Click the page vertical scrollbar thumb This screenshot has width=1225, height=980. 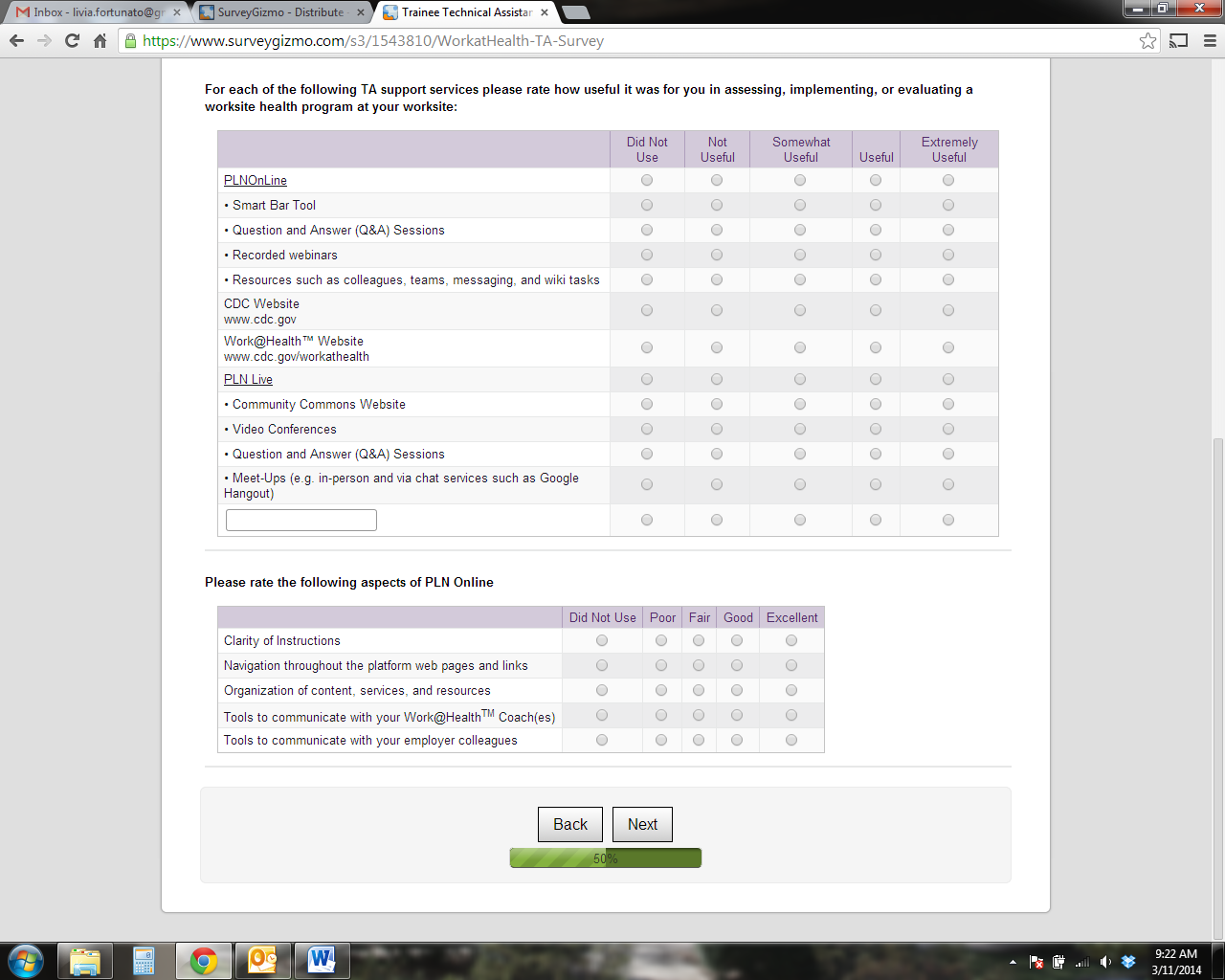click(x=1217, y=689)
